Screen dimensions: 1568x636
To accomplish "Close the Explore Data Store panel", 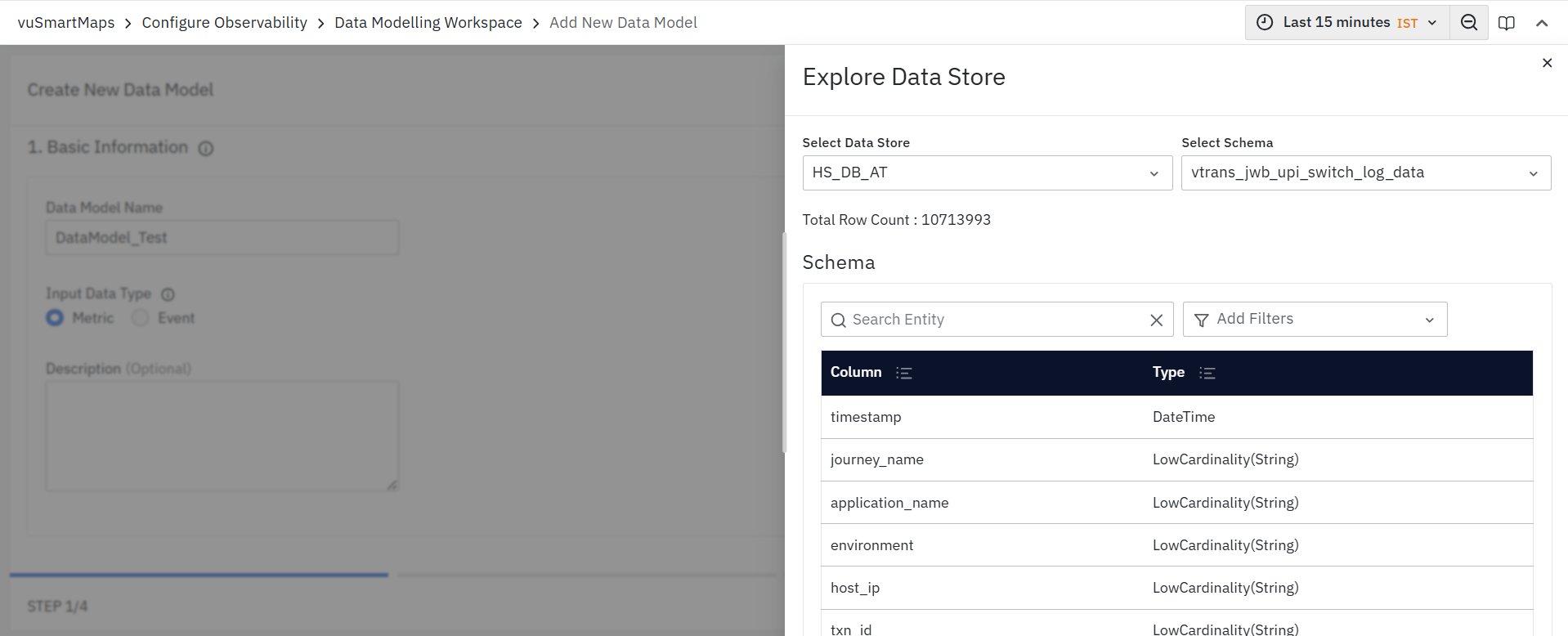I will tap(1546, 63).
